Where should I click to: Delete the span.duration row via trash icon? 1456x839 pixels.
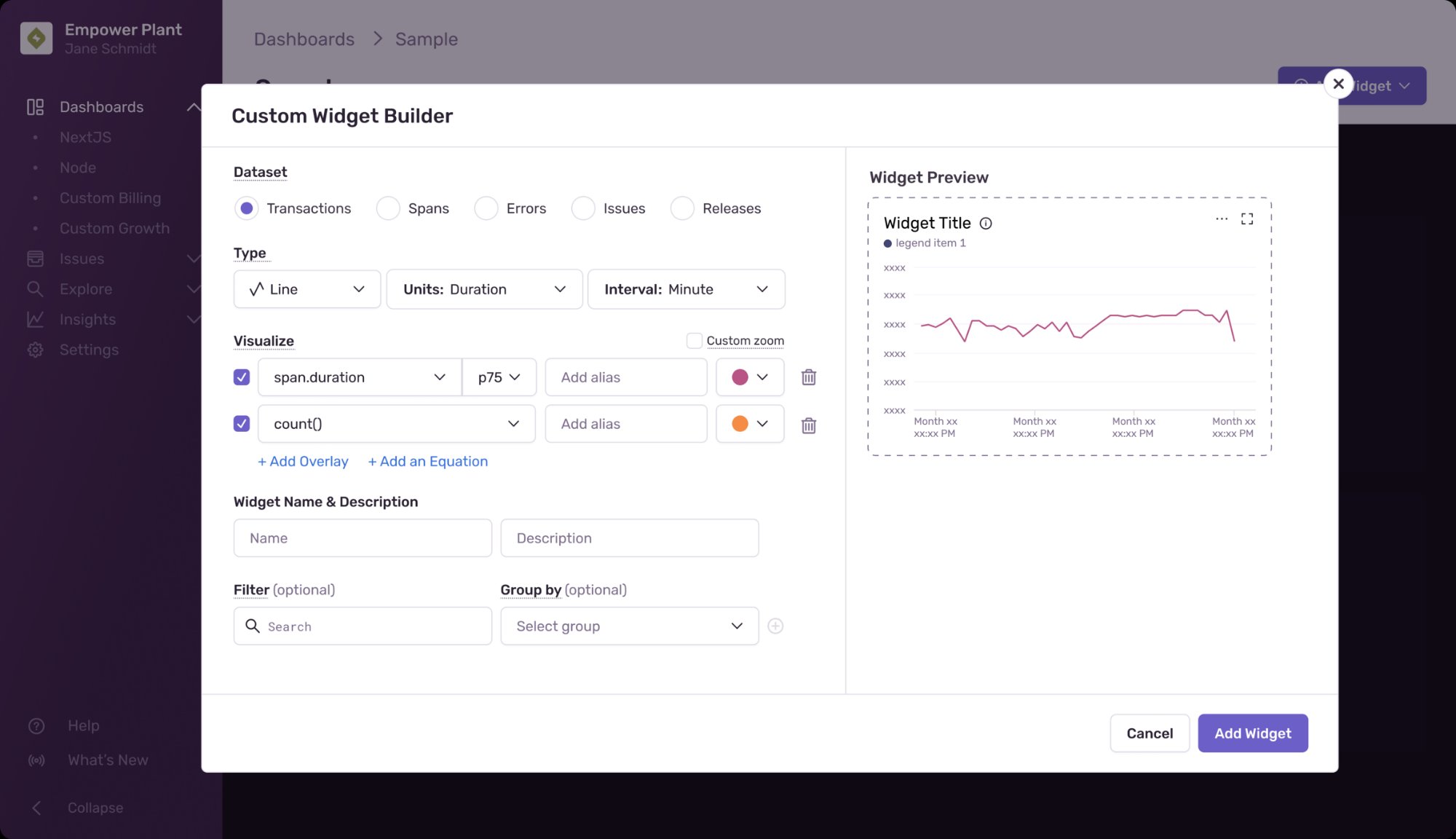808,377
